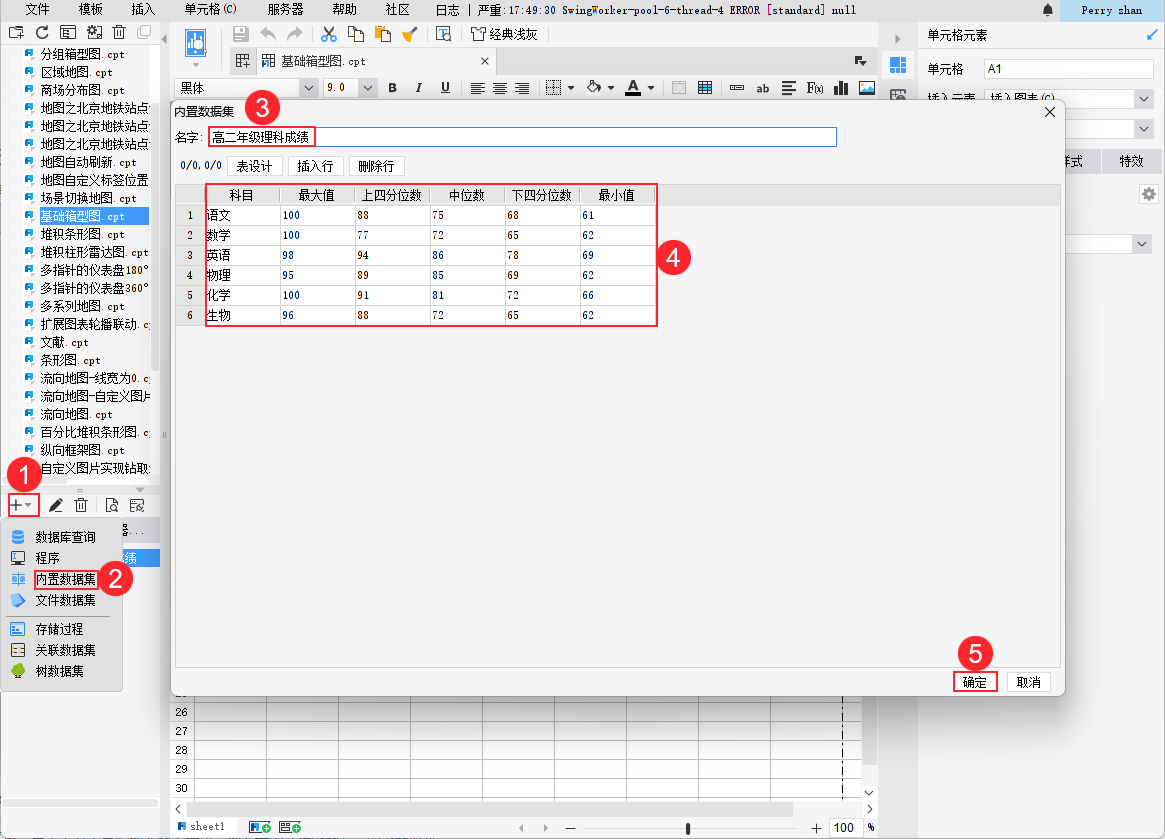Viewport: 1165px width, 839px height.
Task: Click the Paste clipboard icon
Action: 383,34
